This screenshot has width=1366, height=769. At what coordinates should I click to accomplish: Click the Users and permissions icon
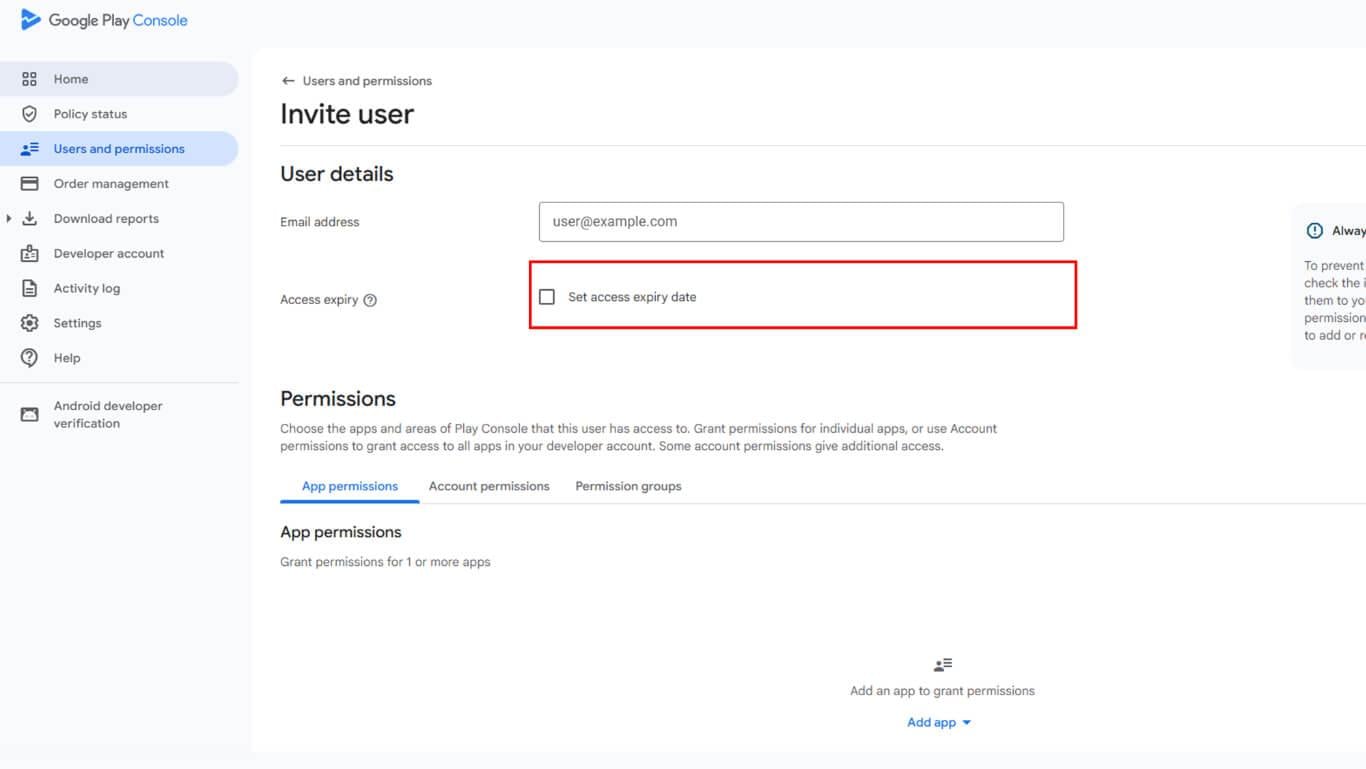click(x=28, y=148)
